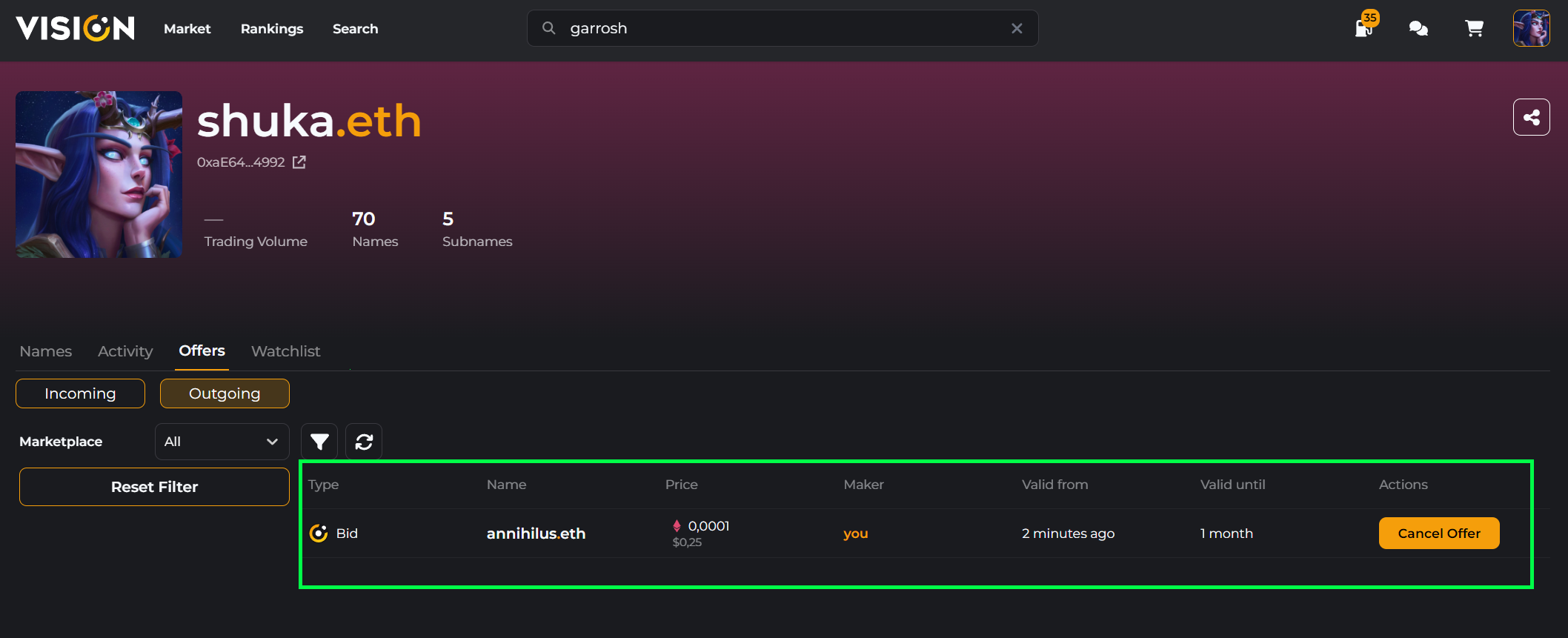The width and height of the screenshot is (1568, 638).
Task: Click the Reset Filter button
Action: [154, 487]
